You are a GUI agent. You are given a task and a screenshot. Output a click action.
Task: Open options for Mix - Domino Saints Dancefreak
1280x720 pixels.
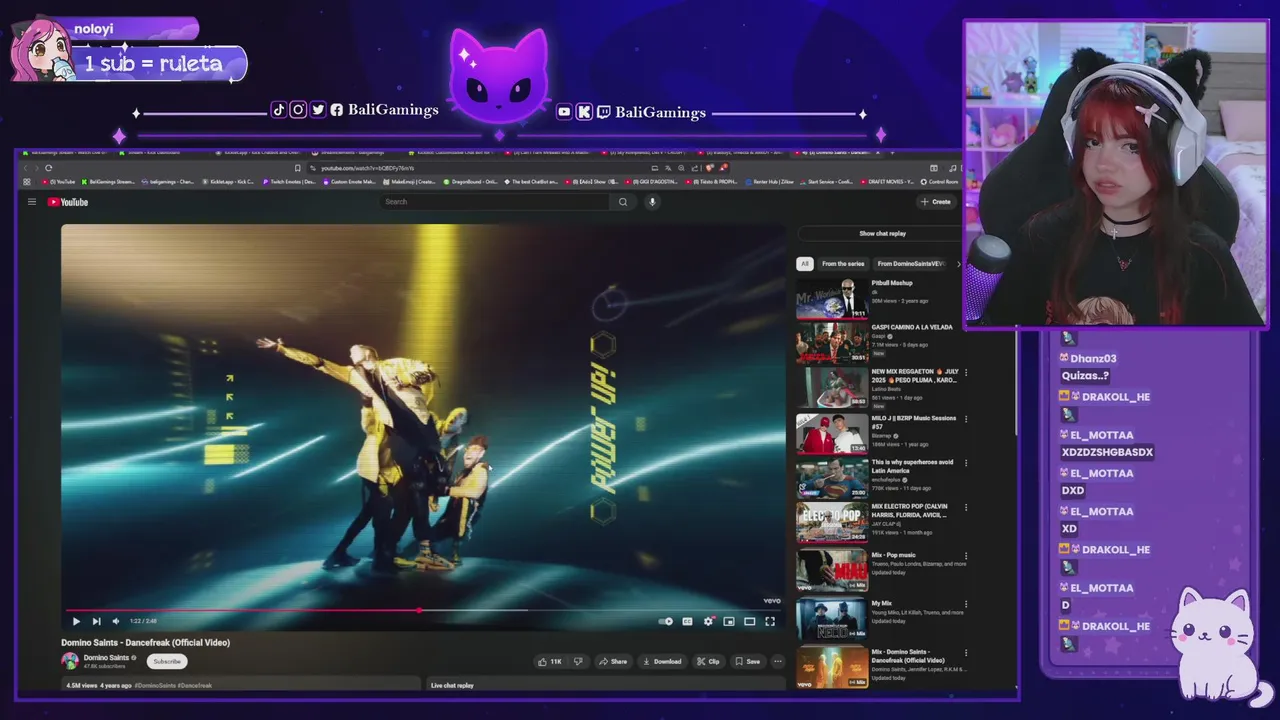click(966, 652)
